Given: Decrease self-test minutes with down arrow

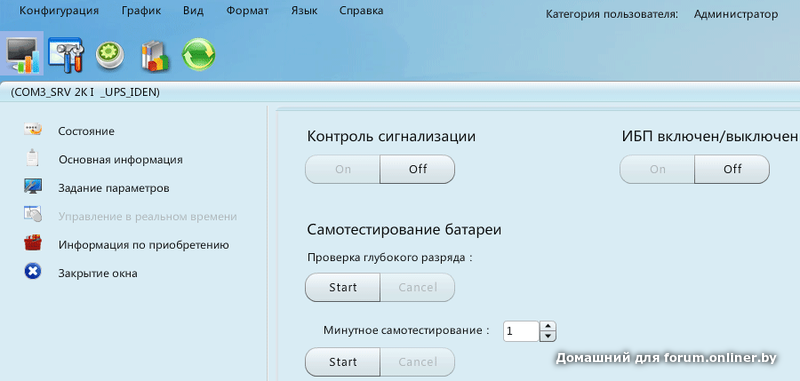Looking at the screenshot, I should [x=548, y=337].
